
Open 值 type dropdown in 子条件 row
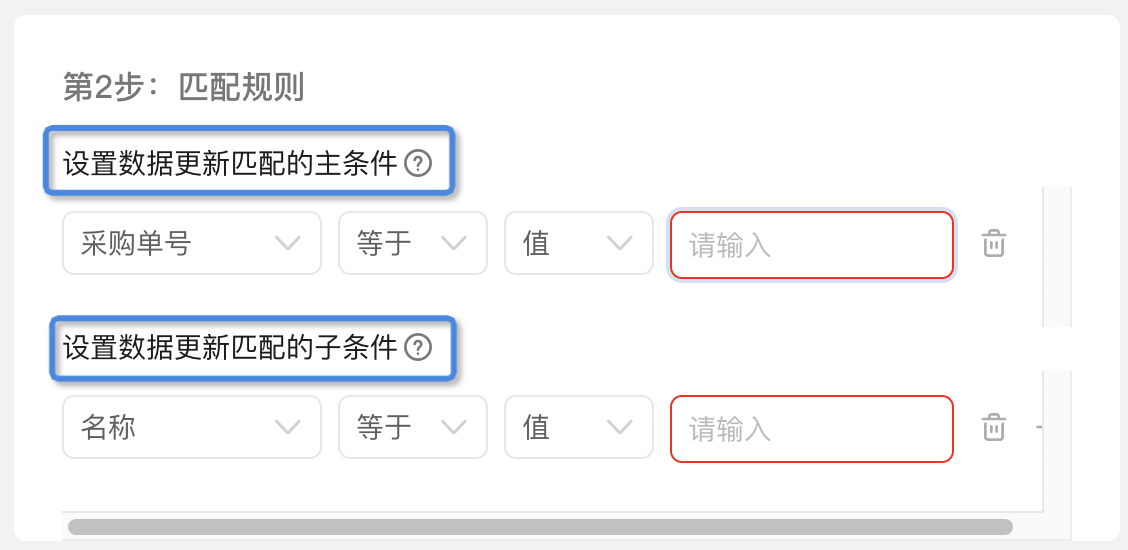pyautogui.click(x=579, y=427)
